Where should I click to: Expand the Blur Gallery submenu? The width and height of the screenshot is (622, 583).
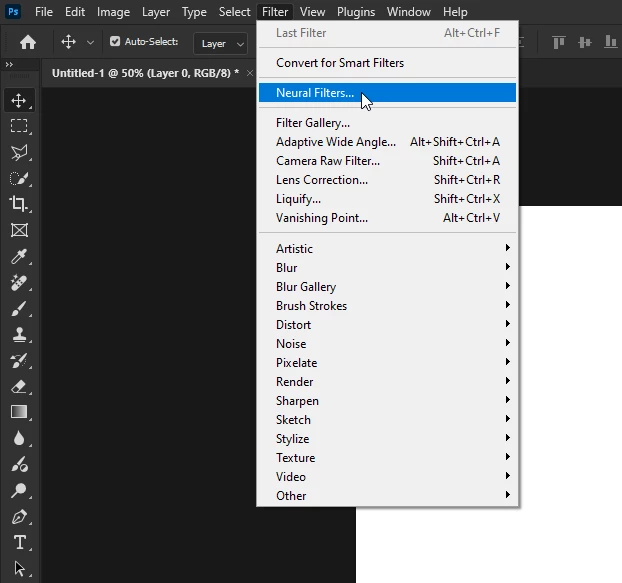[x=387, y=287]
